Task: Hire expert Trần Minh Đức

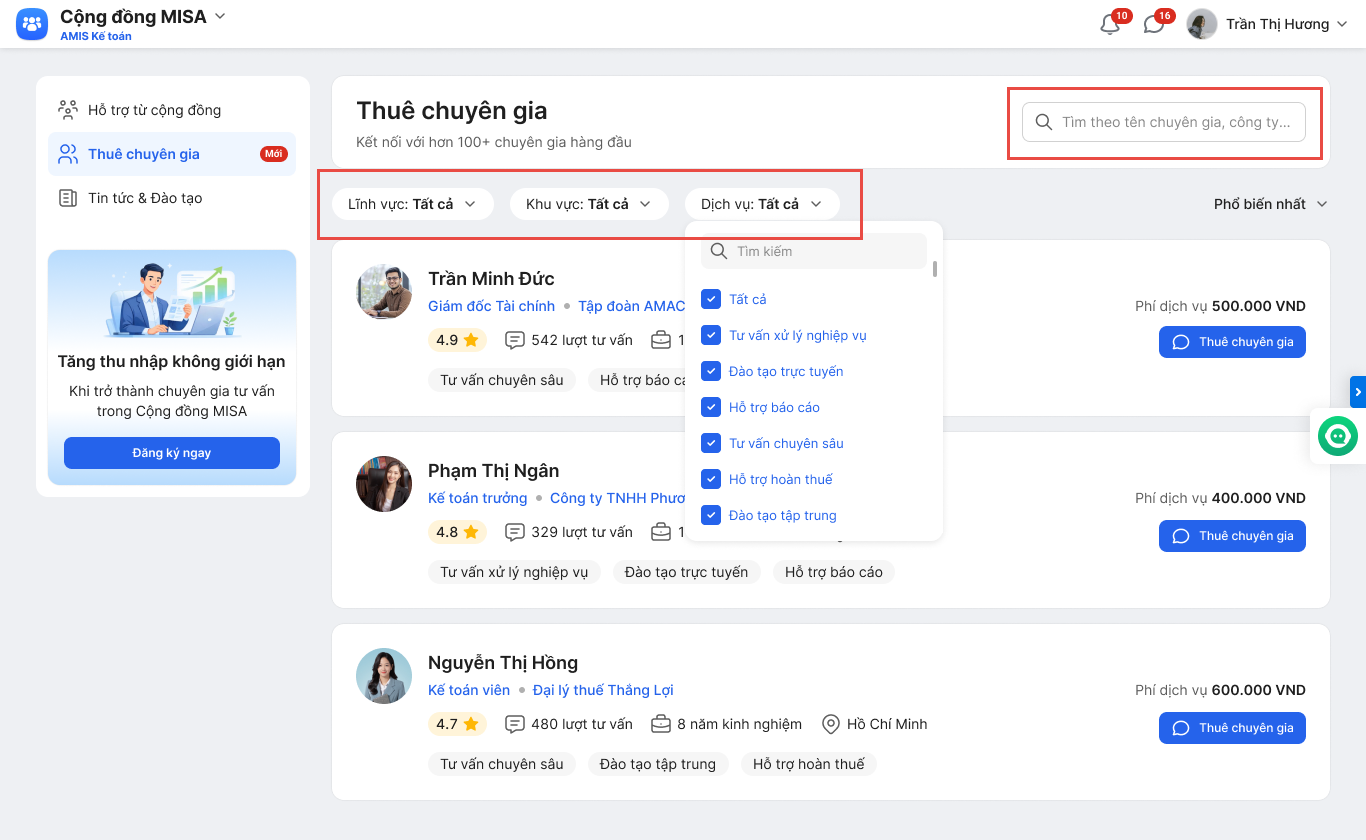Action: click(1232, 342)
